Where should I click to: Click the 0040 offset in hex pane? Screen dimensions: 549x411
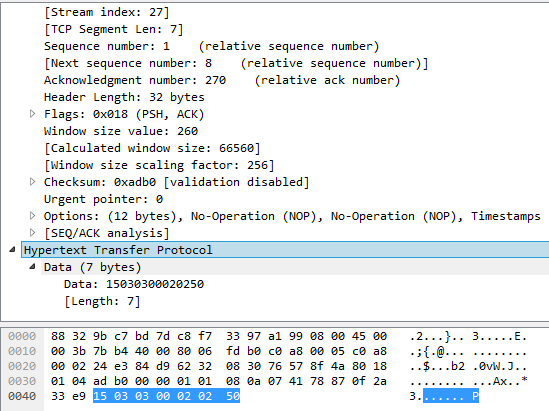click(x=22, y=396)
